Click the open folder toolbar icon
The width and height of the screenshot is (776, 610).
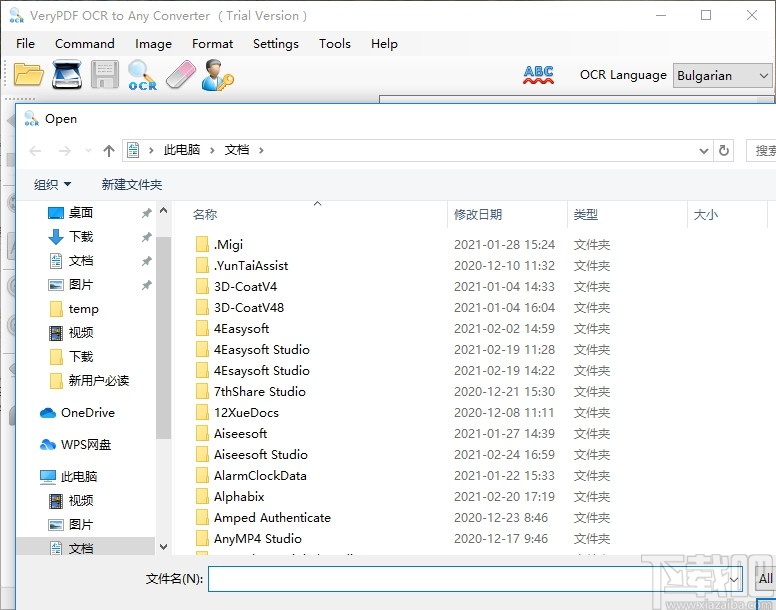(29, 75)
